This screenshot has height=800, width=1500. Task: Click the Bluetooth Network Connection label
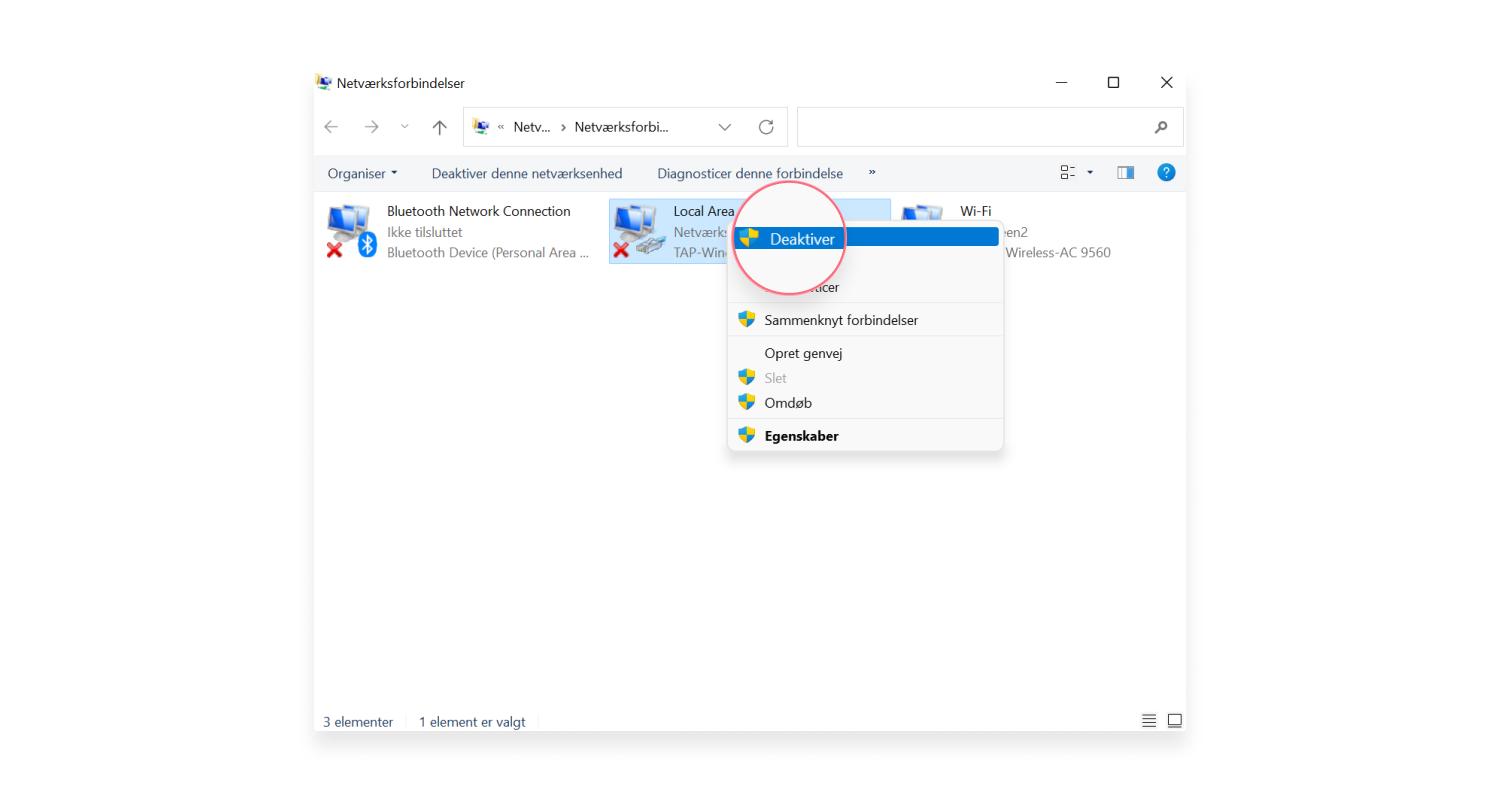click(479, 211)
